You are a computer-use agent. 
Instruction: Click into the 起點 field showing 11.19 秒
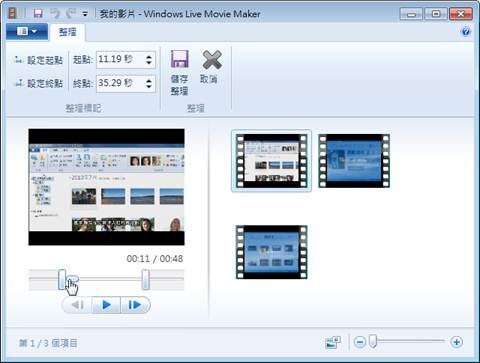(120, 60)
